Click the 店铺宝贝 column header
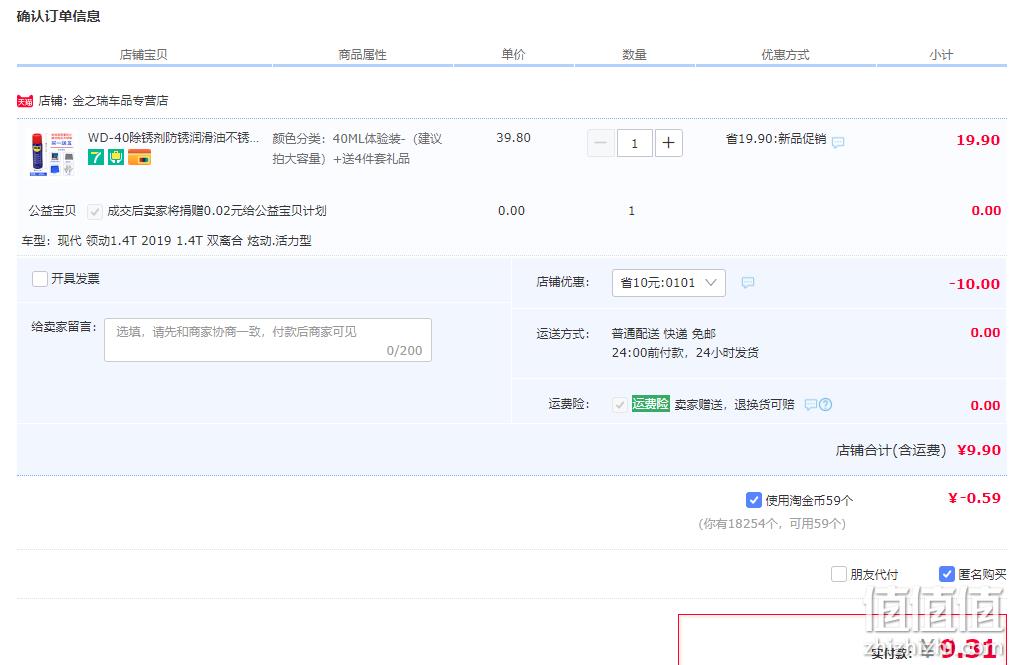Image resolution: width=1013 pixels, height=665 pixels. pos(143,55)
